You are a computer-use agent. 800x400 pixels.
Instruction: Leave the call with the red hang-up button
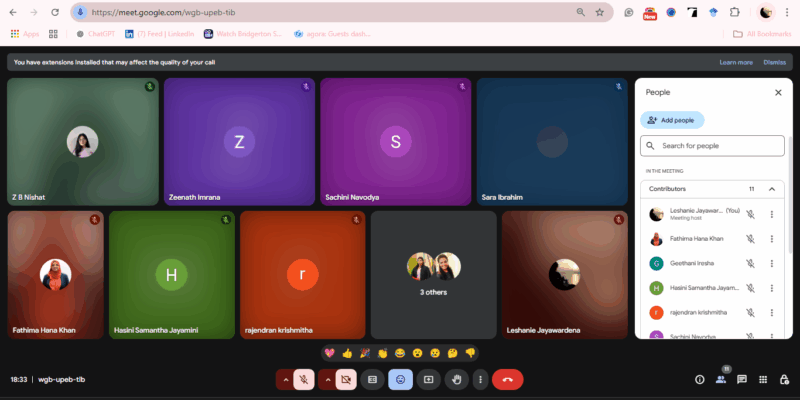(508, 379)
